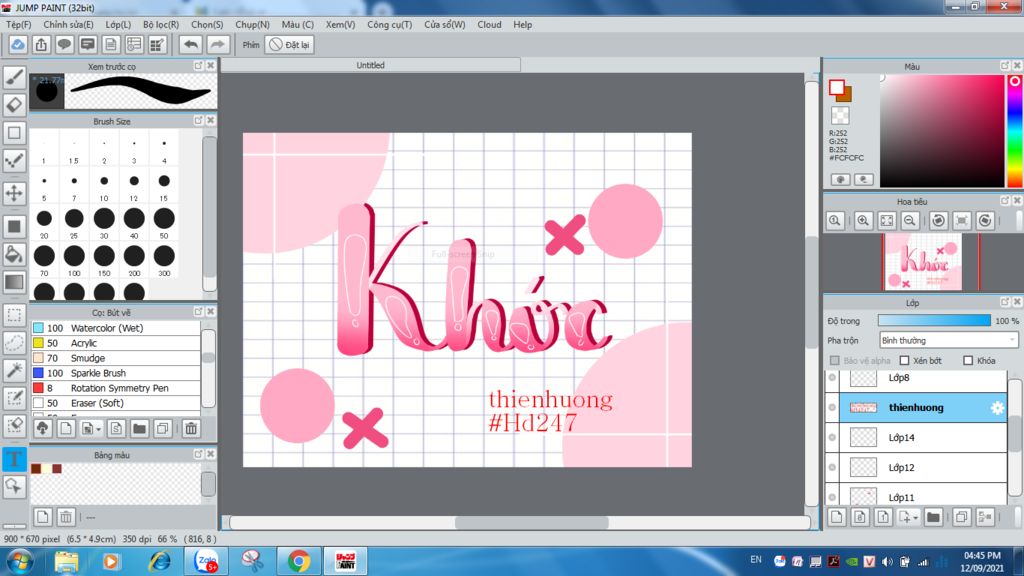Select the Bucket fill tool

[14, 254]
